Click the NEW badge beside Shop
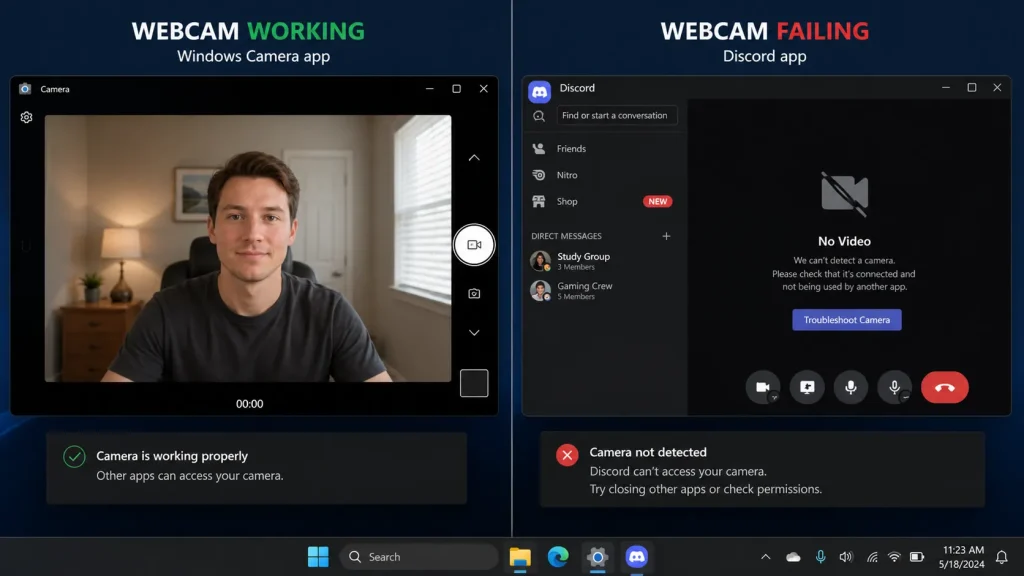This screenshot has width=1024, height=576. coord(657,201)
